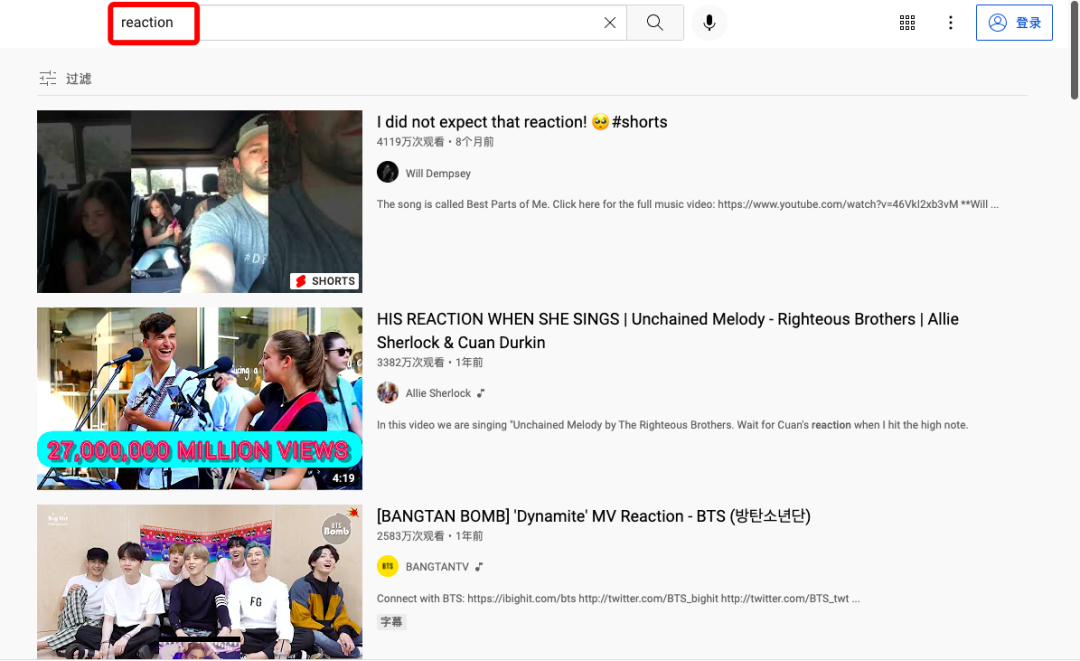Screen dimensions: 1080x661
Task: Click the 登录 sign-in button
Action: click(x=1014, y=23)
